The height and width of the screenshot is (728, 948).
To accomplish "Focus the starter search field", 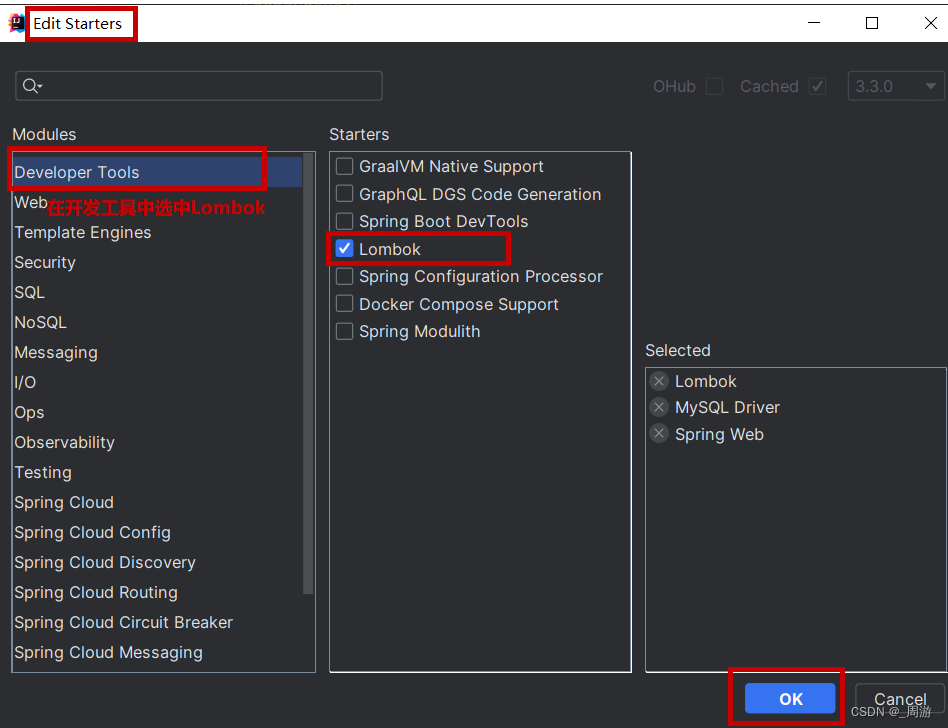I will pos(199,86).
